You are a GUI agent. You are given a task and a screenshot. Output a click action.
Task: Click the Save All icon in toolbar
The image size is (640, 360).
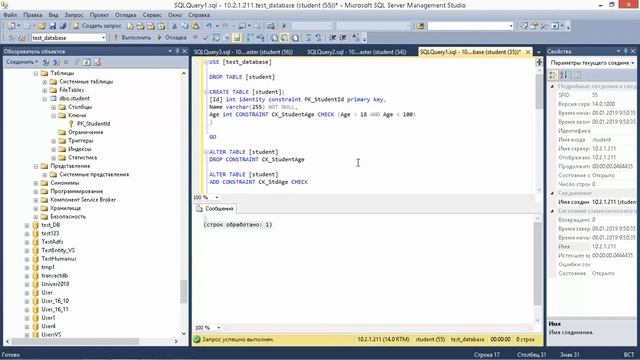62,26
